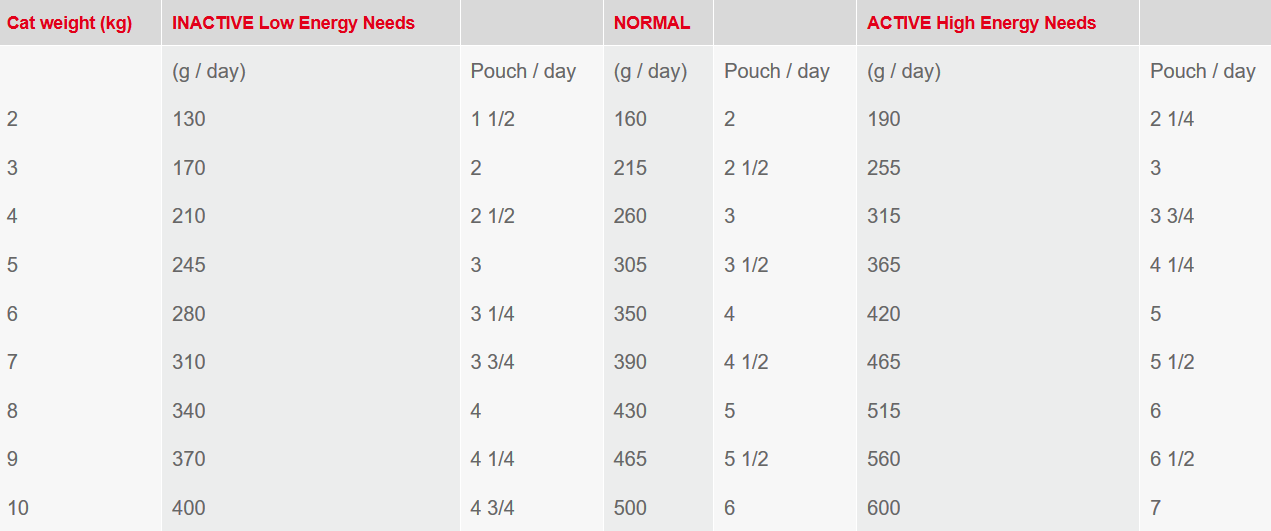The height and width of the screenshot is (531, 1271).
Task: Select the 350 normal grams cell
Action: [630, 314]
